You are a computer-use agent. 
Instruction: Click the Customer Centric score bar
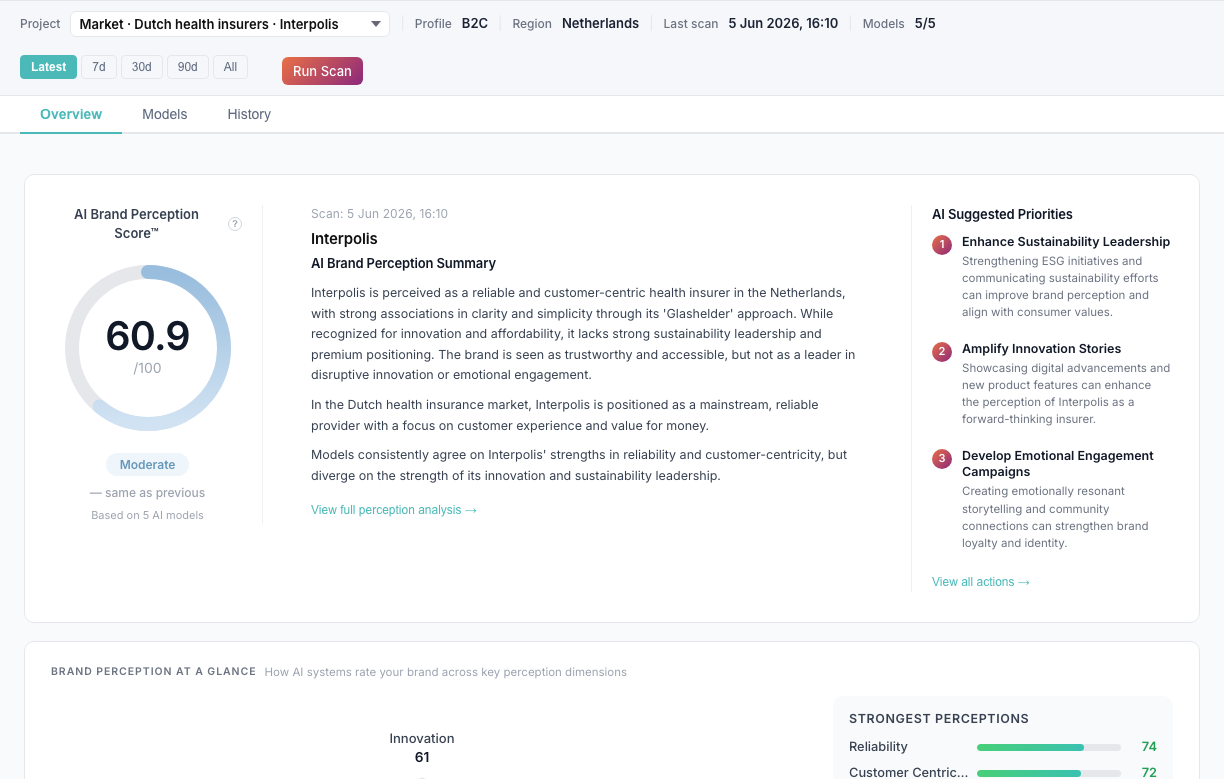click(x=1048, y=773)
